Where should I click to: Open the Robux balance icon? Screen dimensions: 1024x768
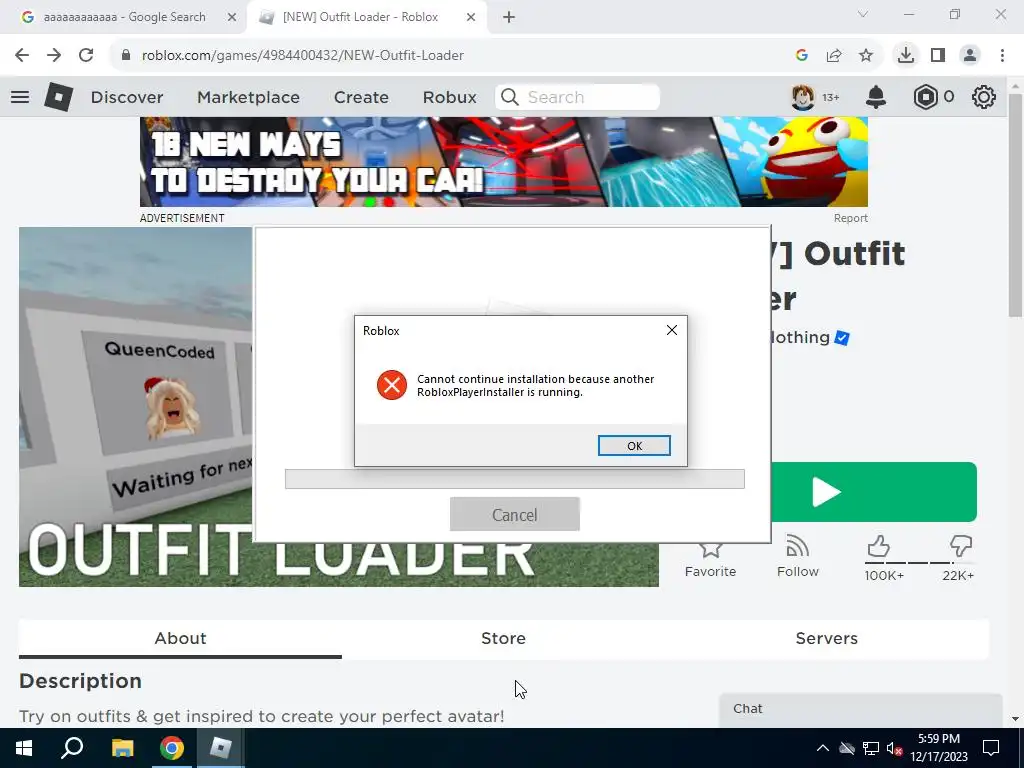[925, 97]
